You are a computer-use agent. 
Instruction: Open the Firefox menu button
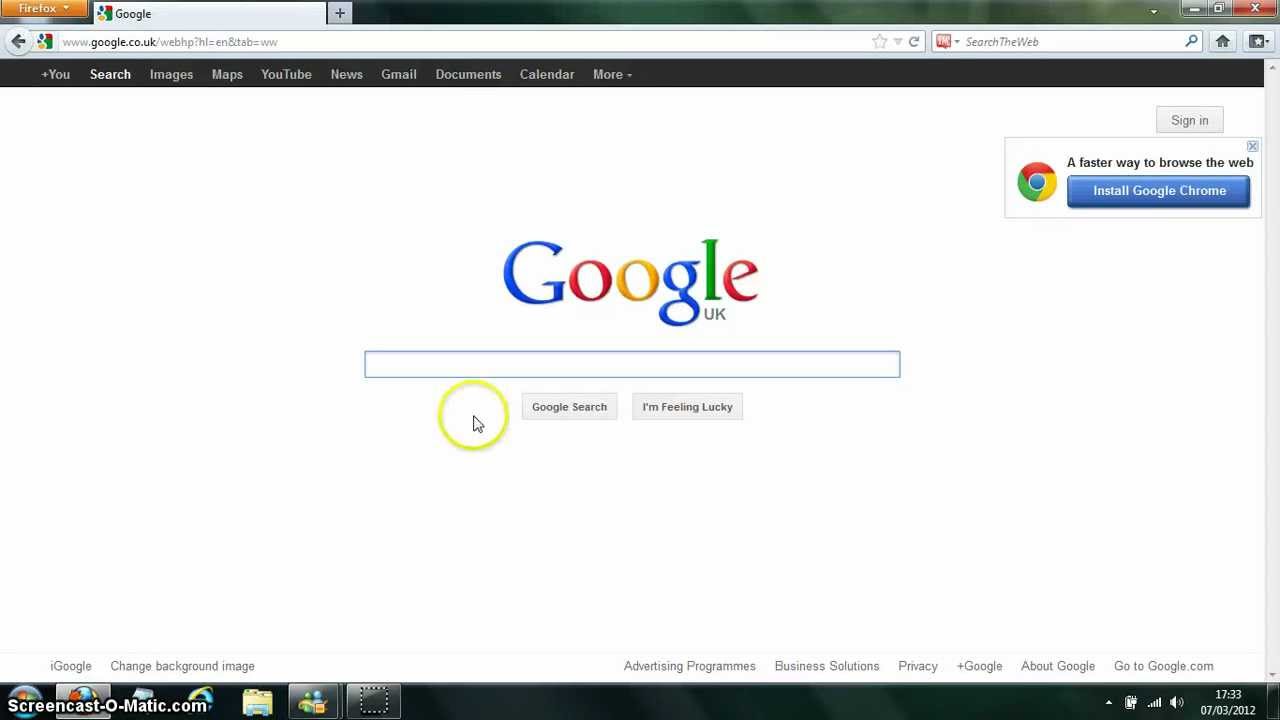(x=43, y=9)
